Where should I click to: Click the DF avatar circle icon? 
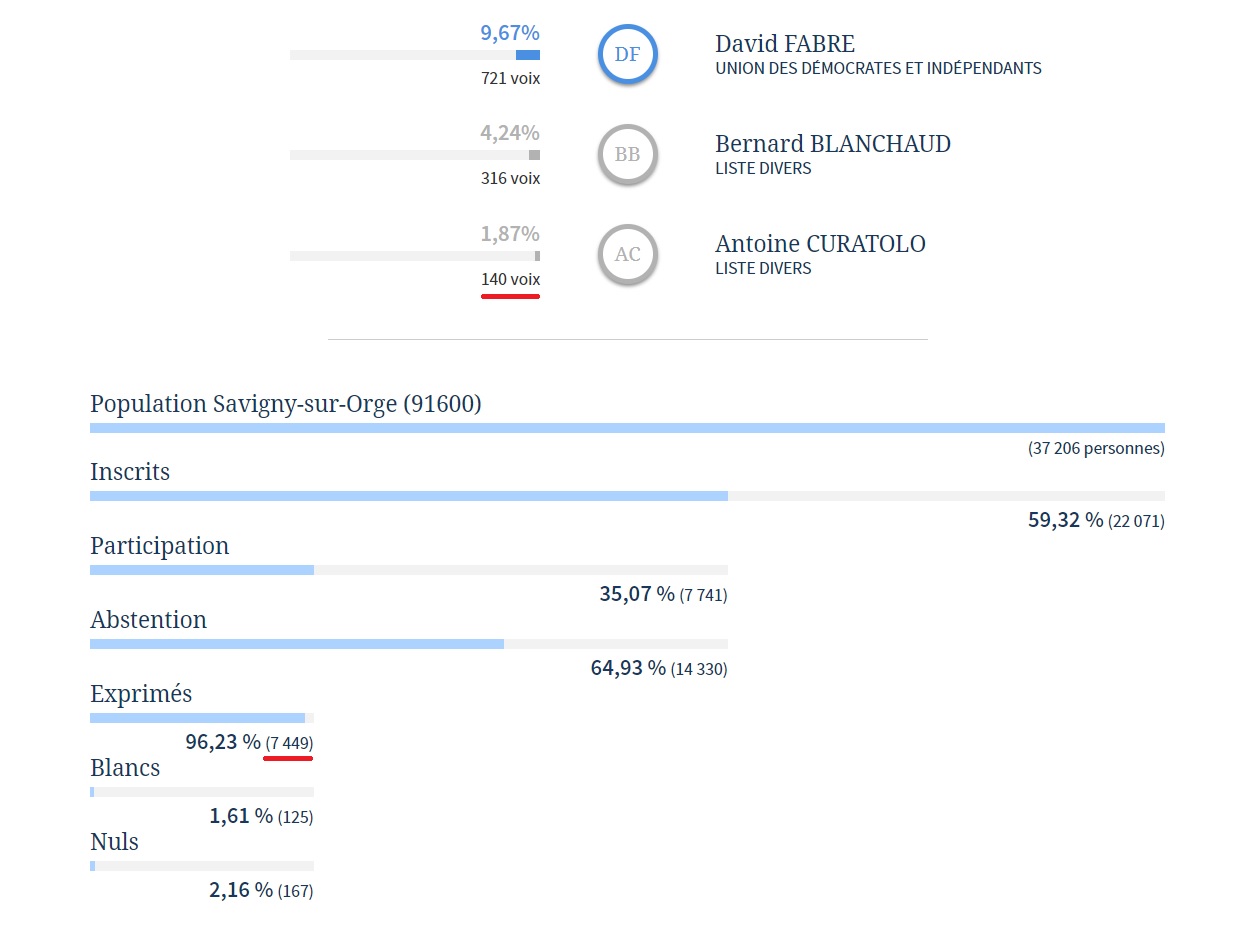(627, 55)
